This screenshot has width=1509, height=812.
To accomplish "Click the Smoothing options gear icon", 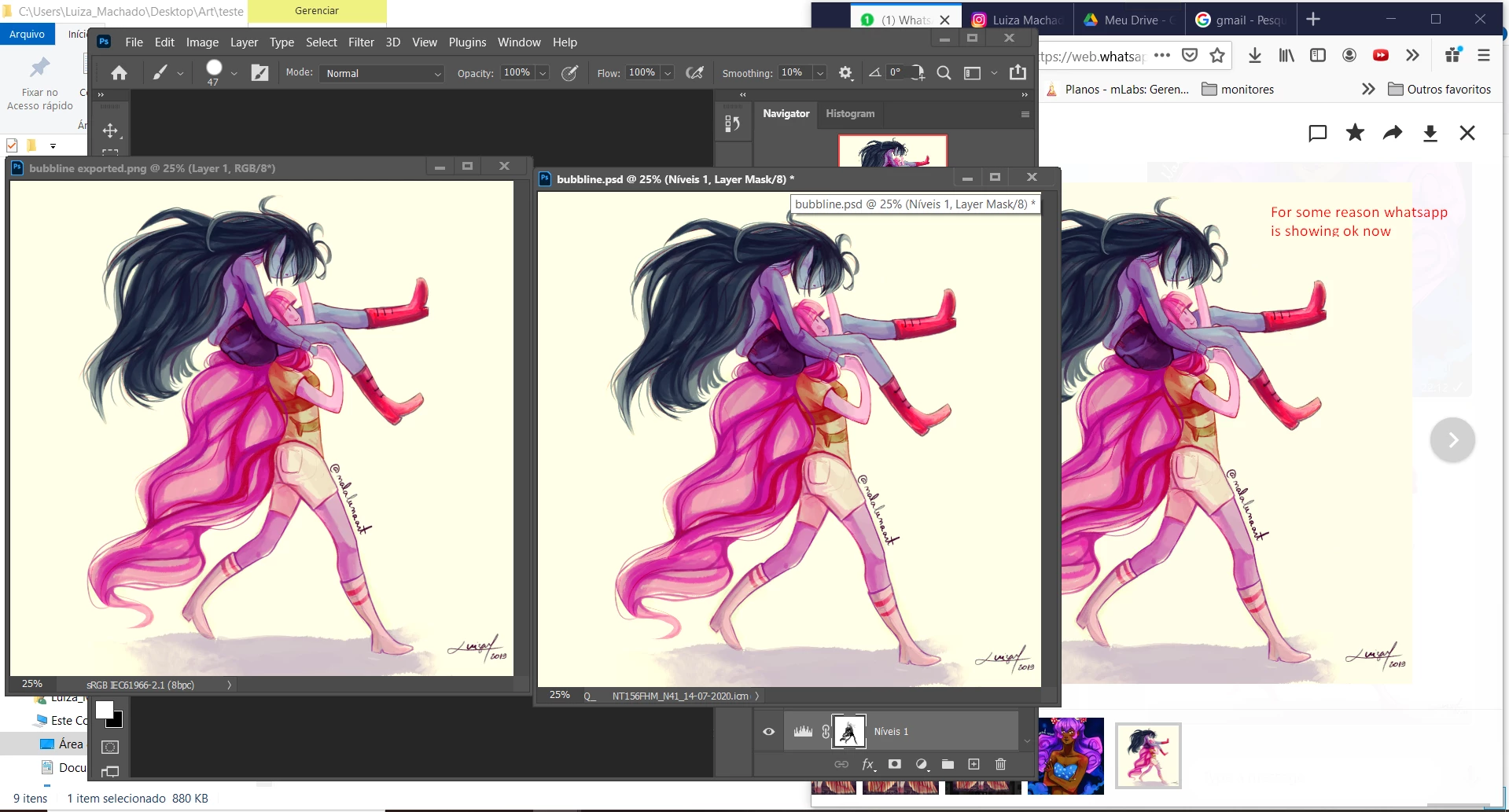I will (845, 73).
